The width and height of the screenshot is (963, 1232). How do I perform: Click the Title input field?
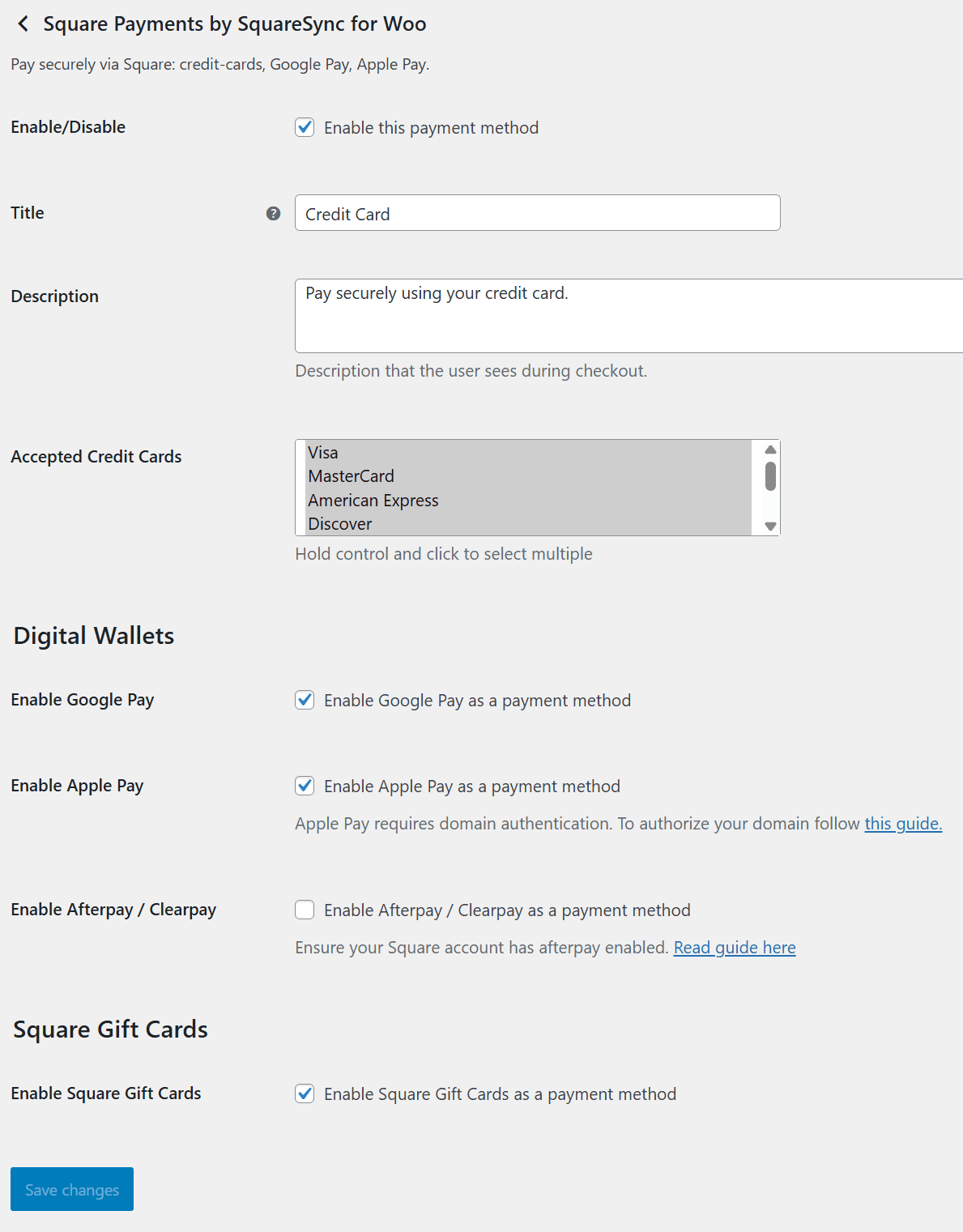pos(538,213)
